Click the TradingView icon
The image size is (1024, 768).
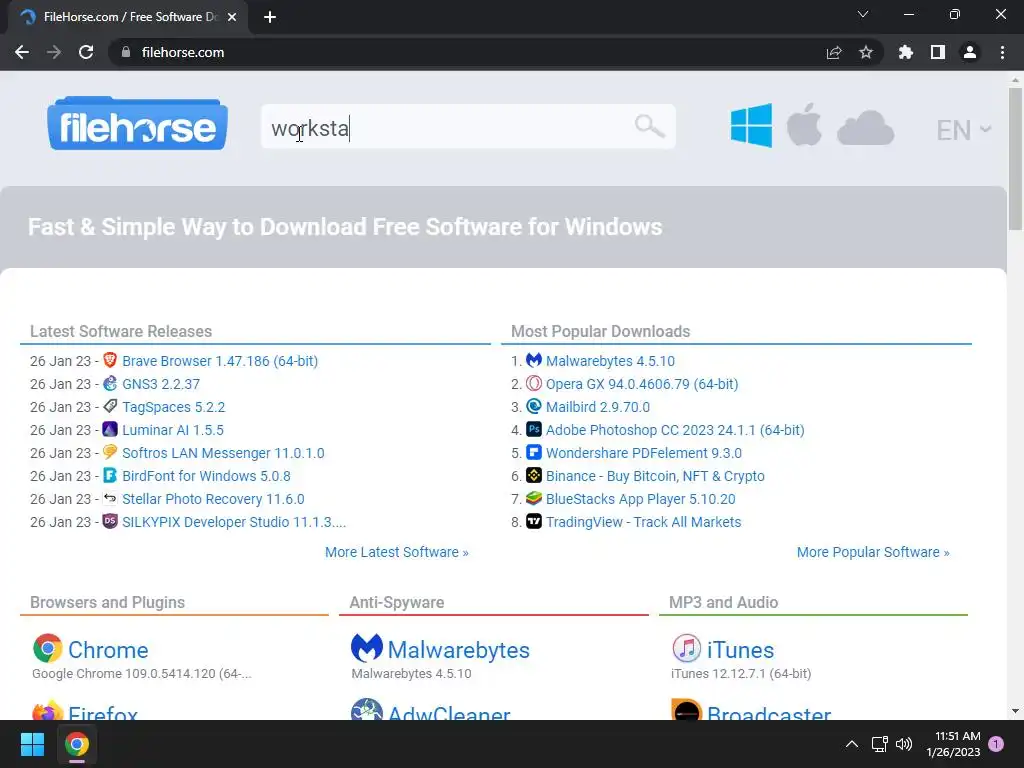pyautogui.click(x=534, y=521)
